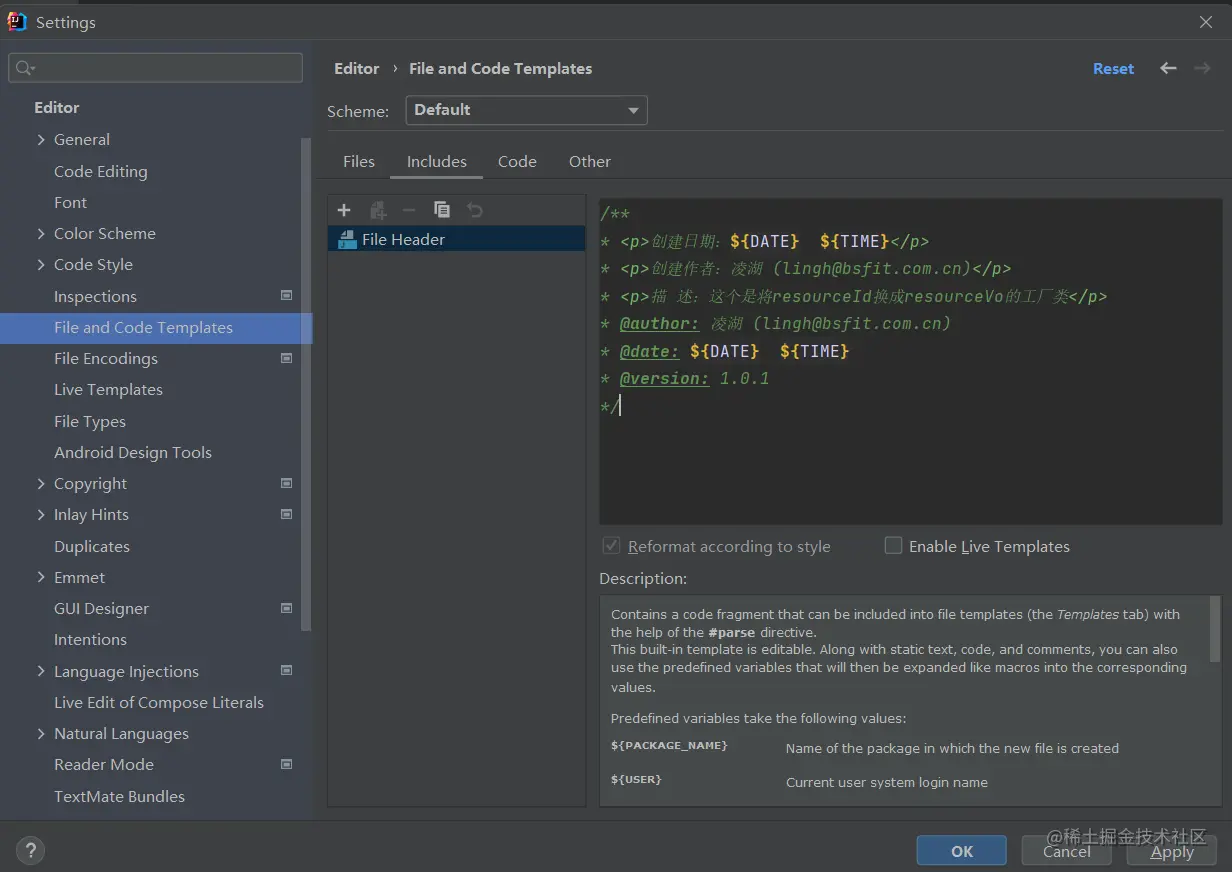
Task: Toggle Reformat according to style checkbox
Action: pos(611,546)
